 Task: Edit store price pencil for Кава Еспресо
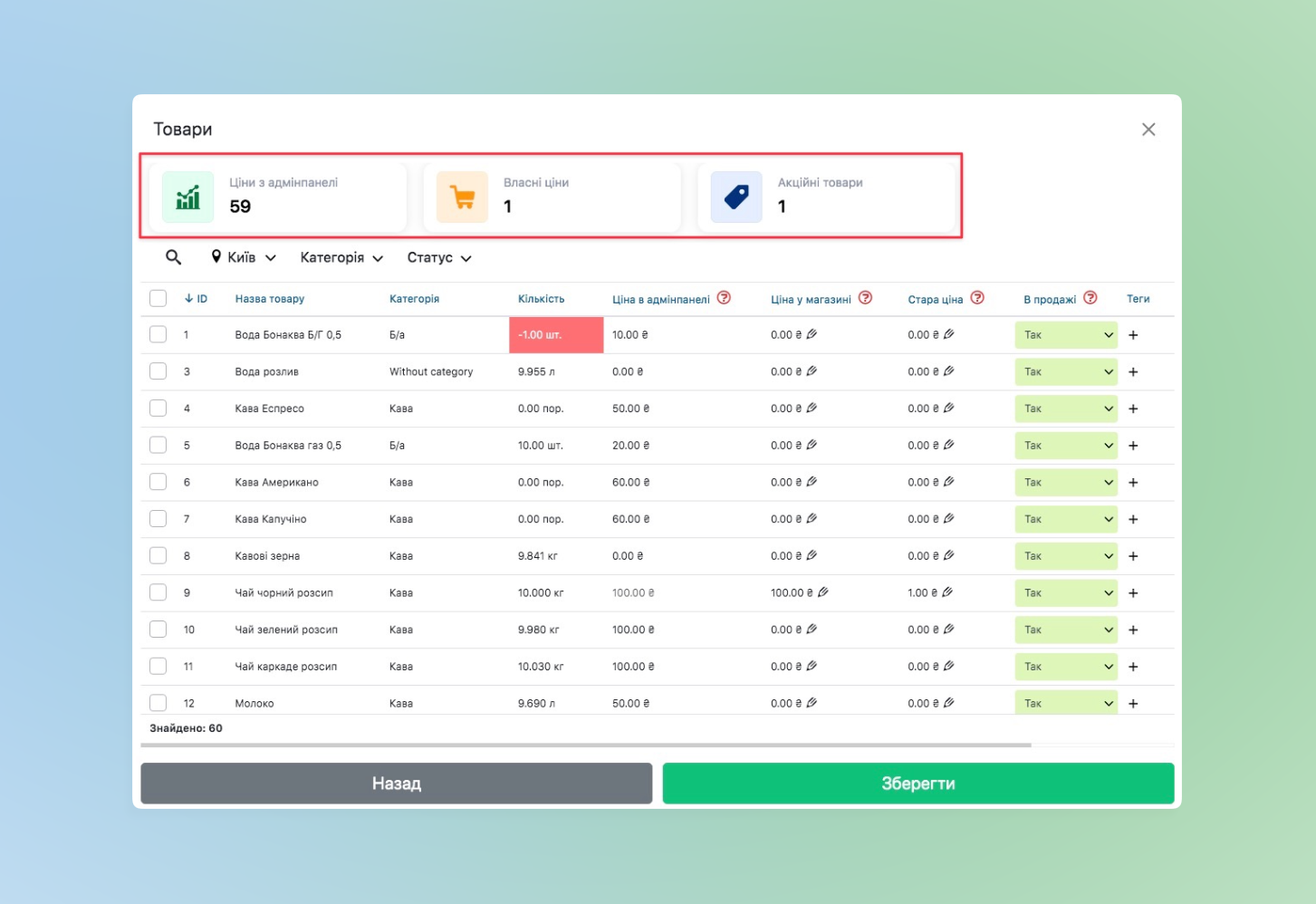(812, 409)
